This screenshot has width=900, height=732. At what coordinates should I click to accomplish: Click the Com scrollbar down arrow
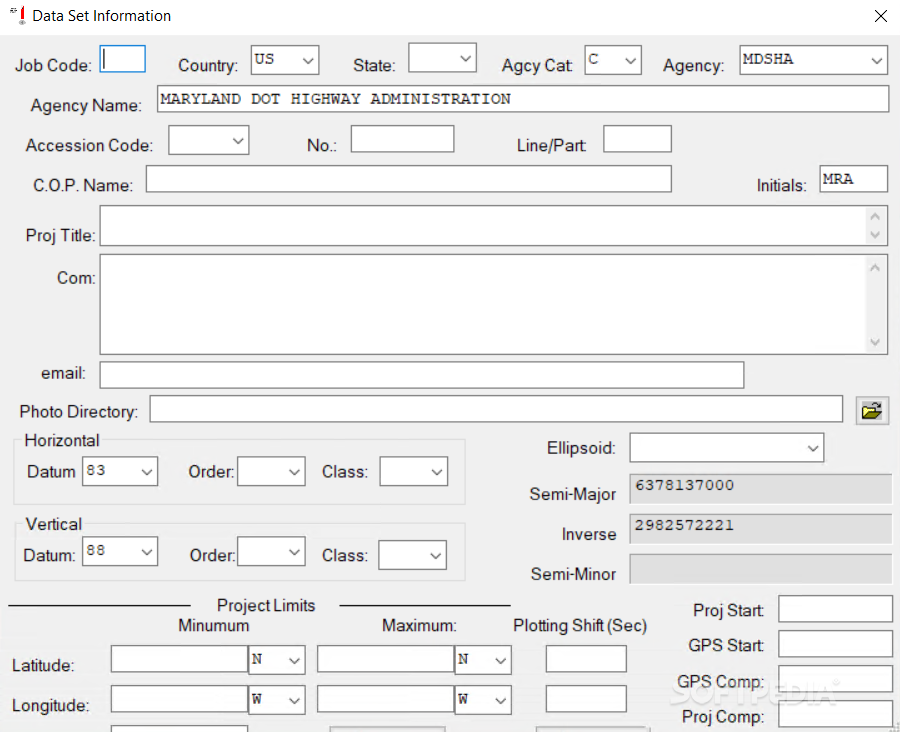pos(875,342)
